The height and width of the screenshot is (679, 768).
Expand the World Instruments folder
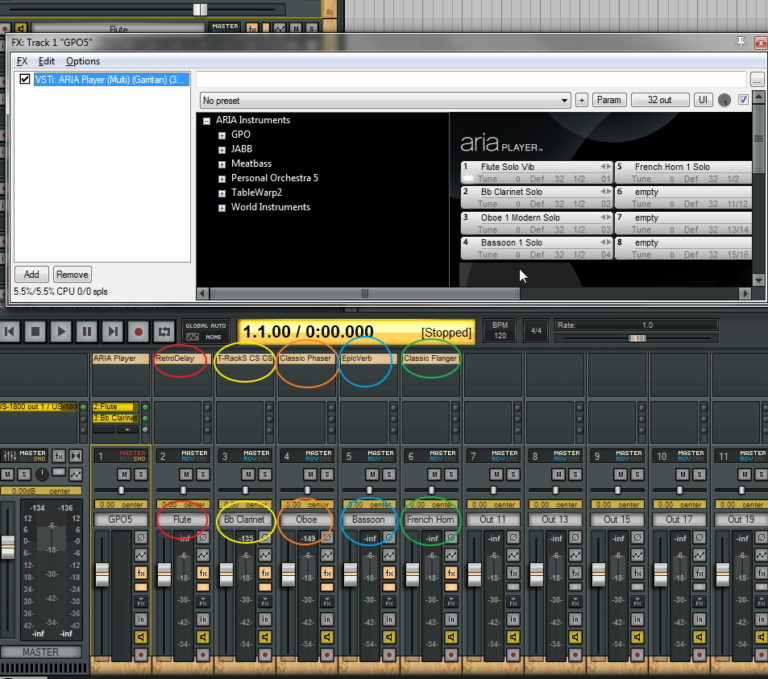[222, 208]
